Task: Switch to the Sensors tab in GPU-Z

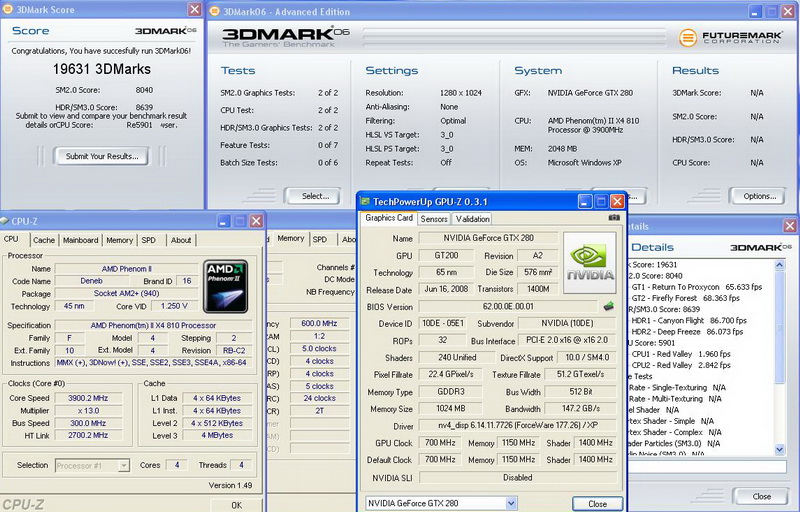Action: [x=434, y=218]
